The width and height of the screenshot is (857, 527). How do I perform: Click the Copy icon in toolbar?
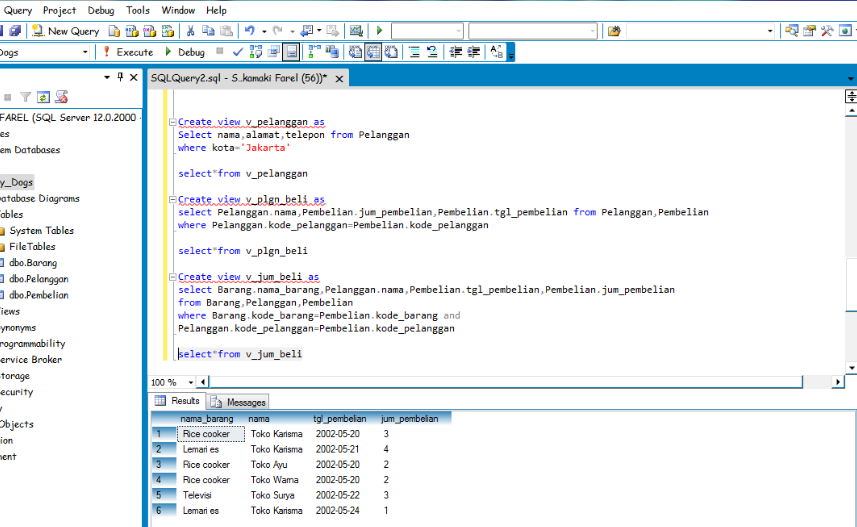click(208, 31)
